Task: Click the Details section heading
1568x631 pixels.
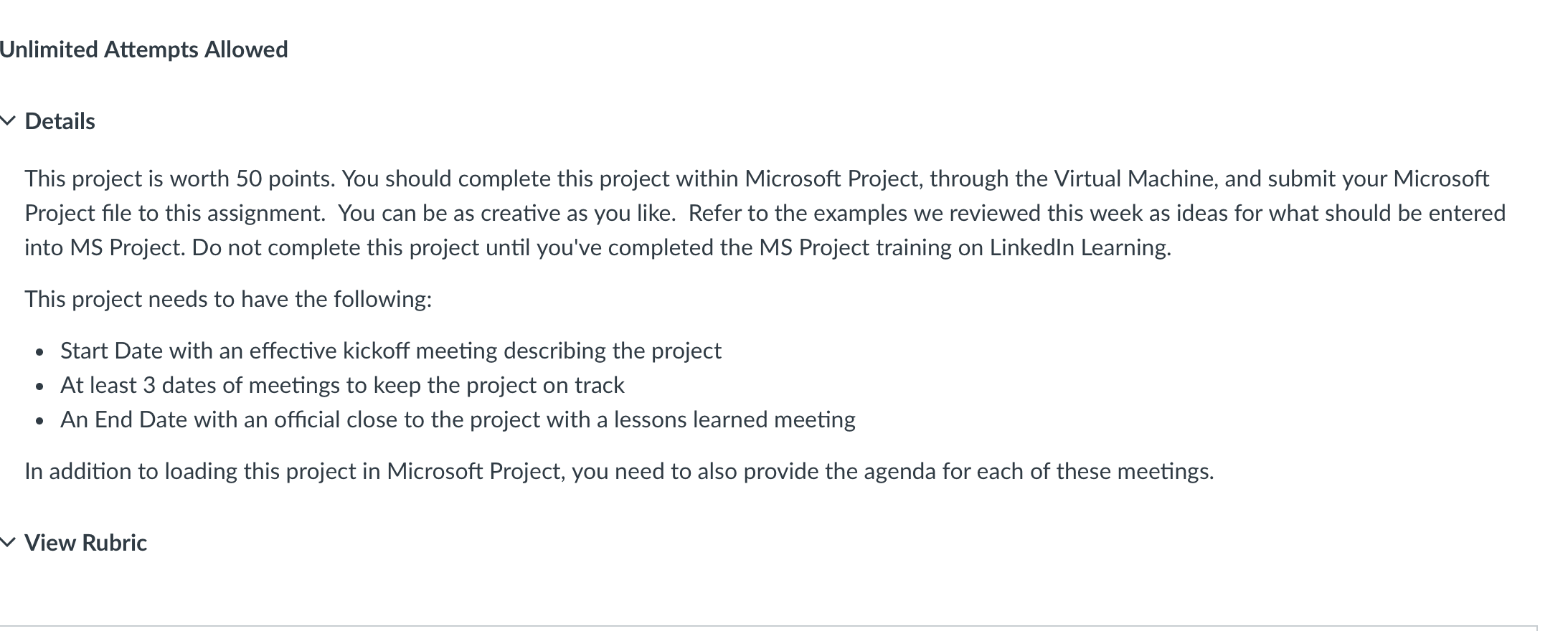Action: coord(60,121)
